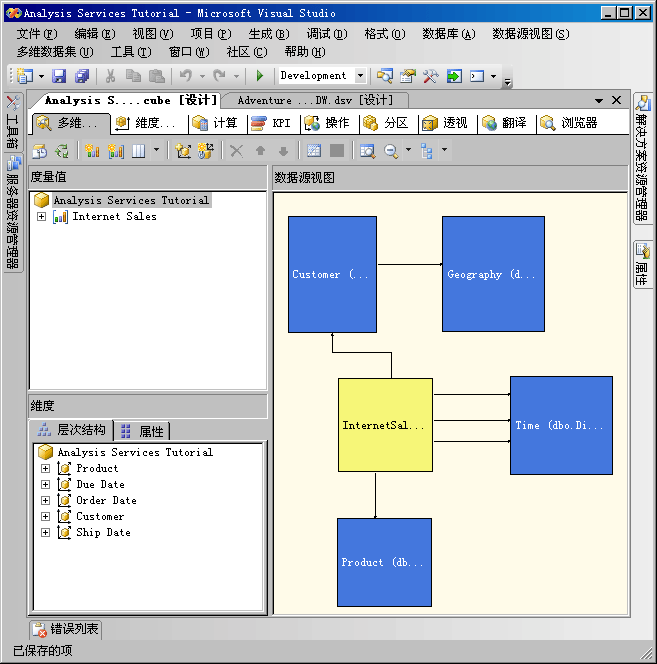Image resolution: width=657 pixels, height=664 pixels.
Task: Click the Zoom magnifier icon
Action: click(391, 151)
